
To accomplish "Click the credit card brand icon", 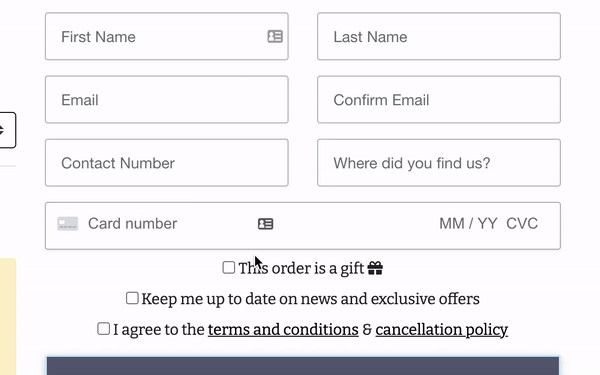I will click(x=68, y=223).
